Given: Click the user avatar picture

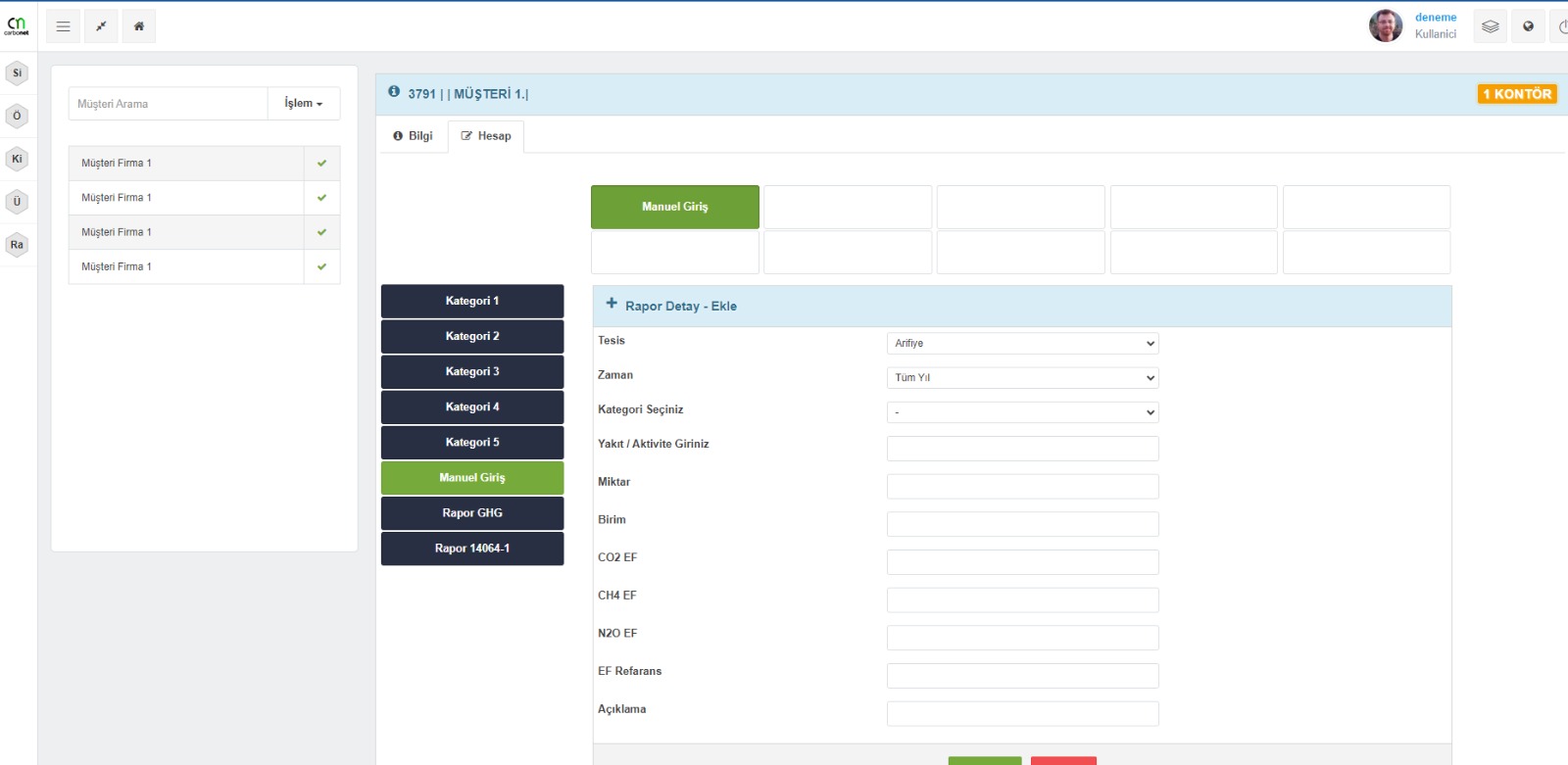Looking at the screenshot, I should (x=1385, y=25).
